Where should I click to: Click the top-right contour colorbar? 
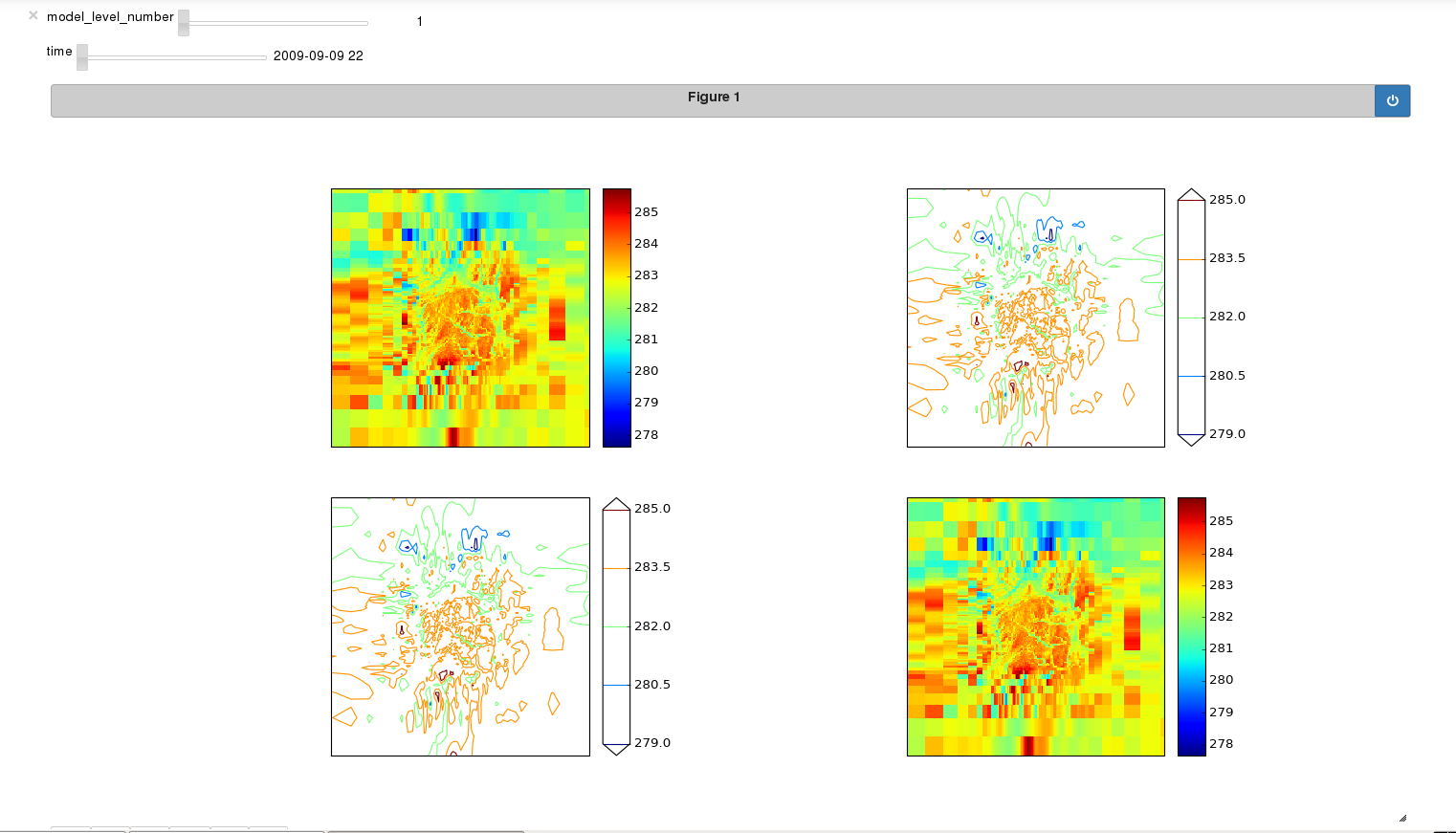coord(1191,318)
